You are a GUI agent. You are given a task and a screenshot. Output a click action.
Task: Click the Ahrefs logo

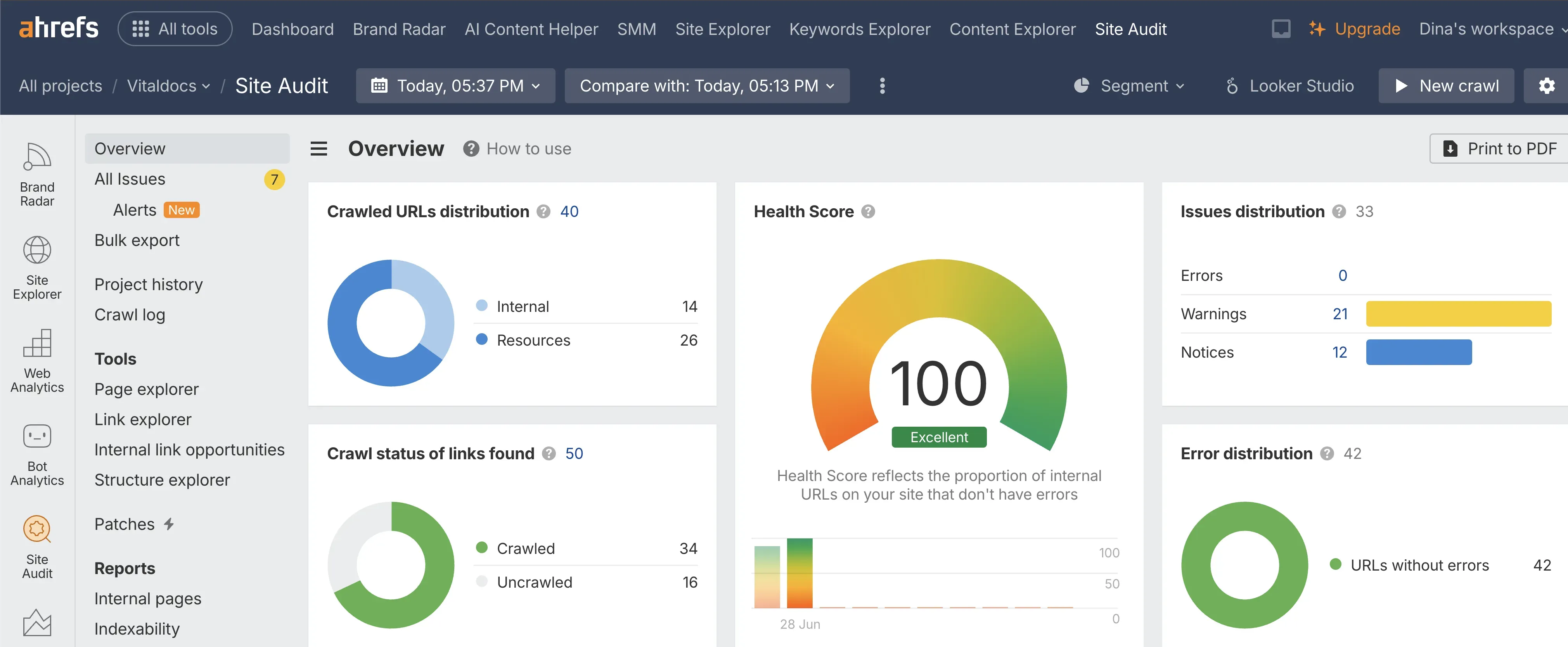[59, 28]
